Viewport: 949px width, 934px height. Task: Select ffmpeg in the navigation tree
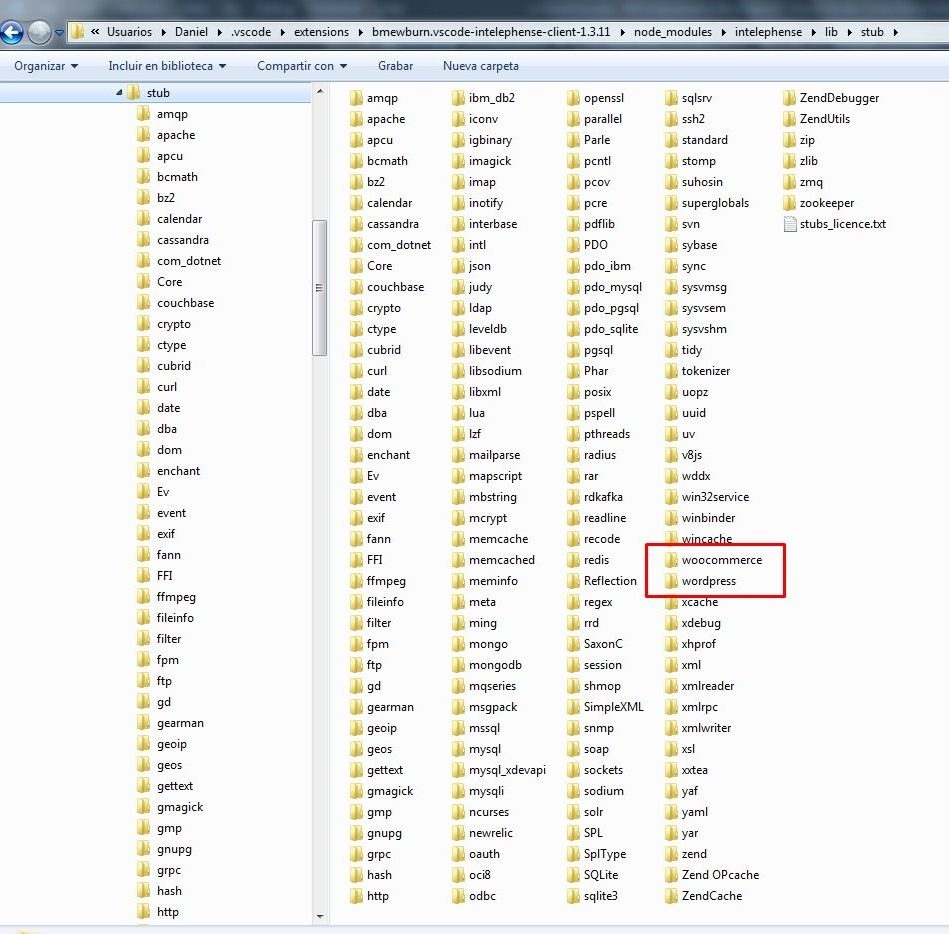[x=176, y=597]
